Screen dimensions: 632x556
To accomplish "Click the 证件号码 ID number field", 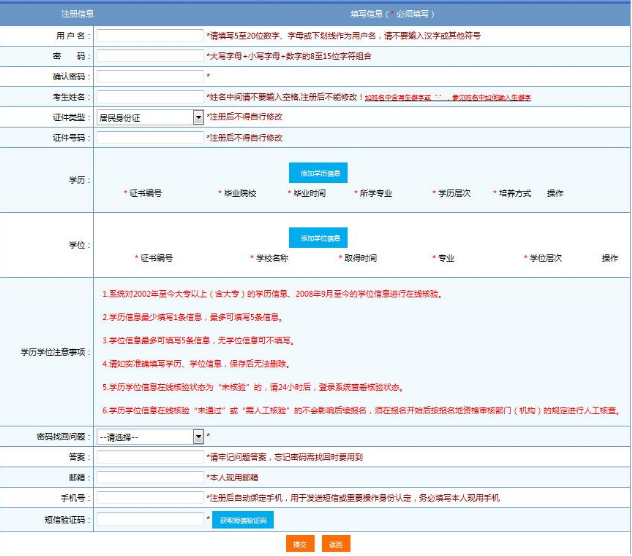I will pos(150,137).
